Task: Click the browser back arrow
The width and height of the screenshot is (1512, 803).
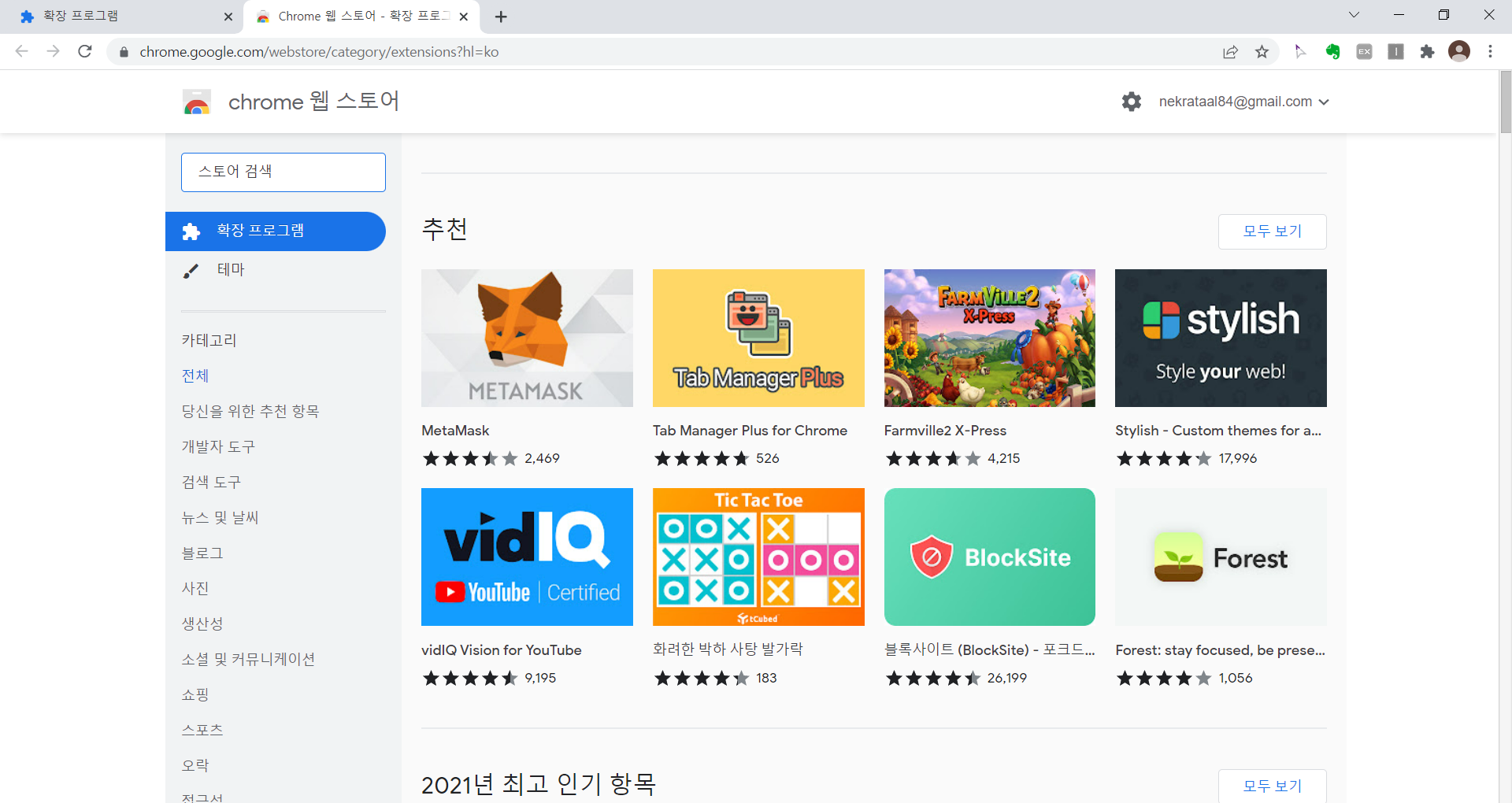Action: coord(21,51)
